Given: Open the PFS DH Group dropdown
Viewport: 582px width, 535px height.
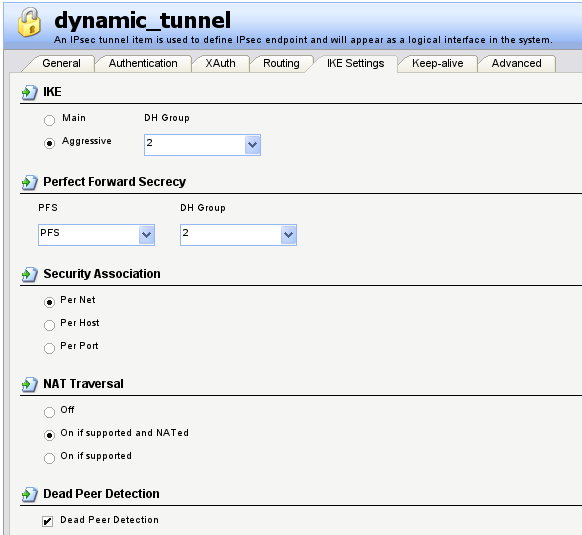Looking at the screenshot, I should (x=238, y=235).
